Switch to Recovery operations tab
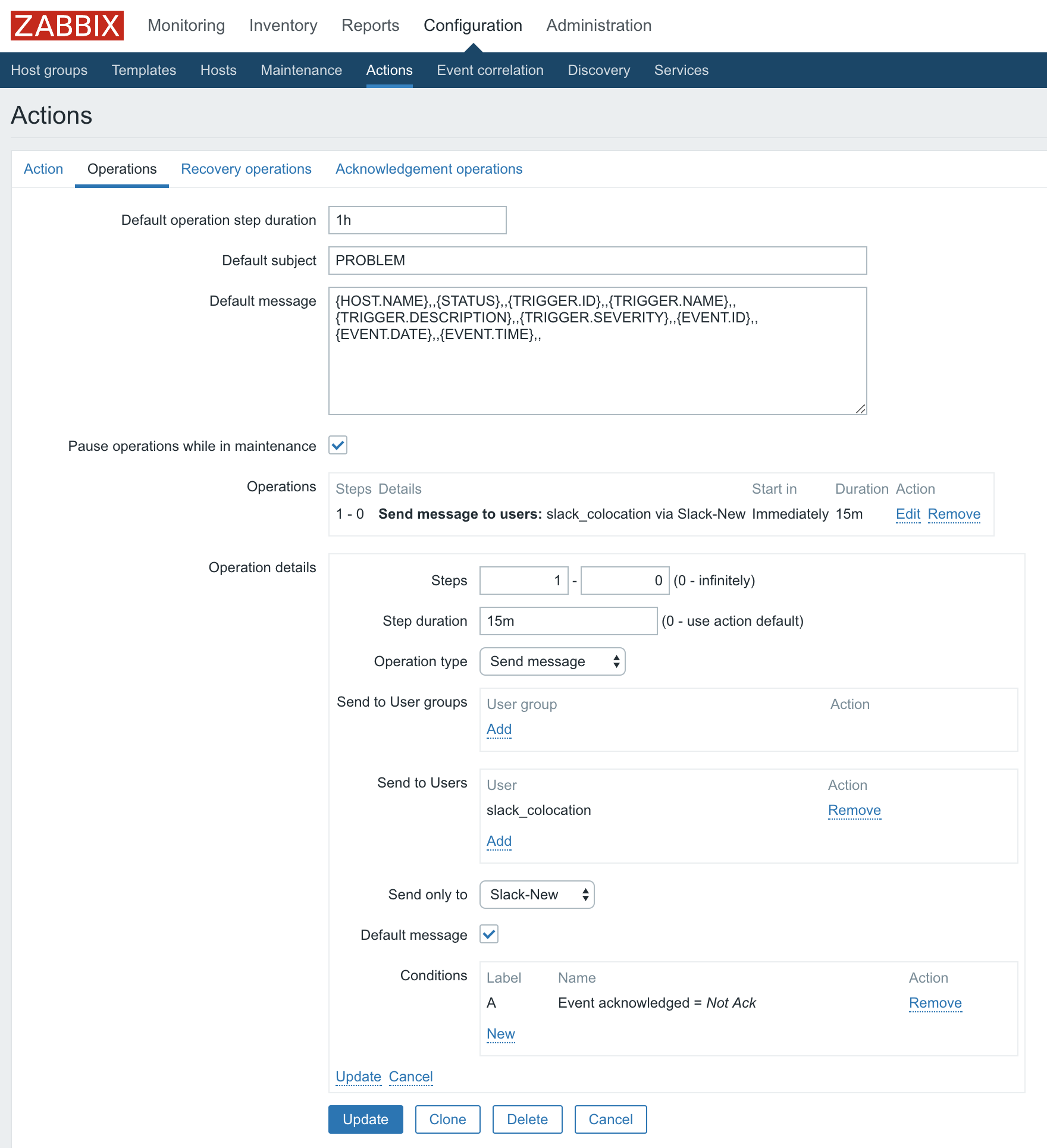 [x=246, y=169]
